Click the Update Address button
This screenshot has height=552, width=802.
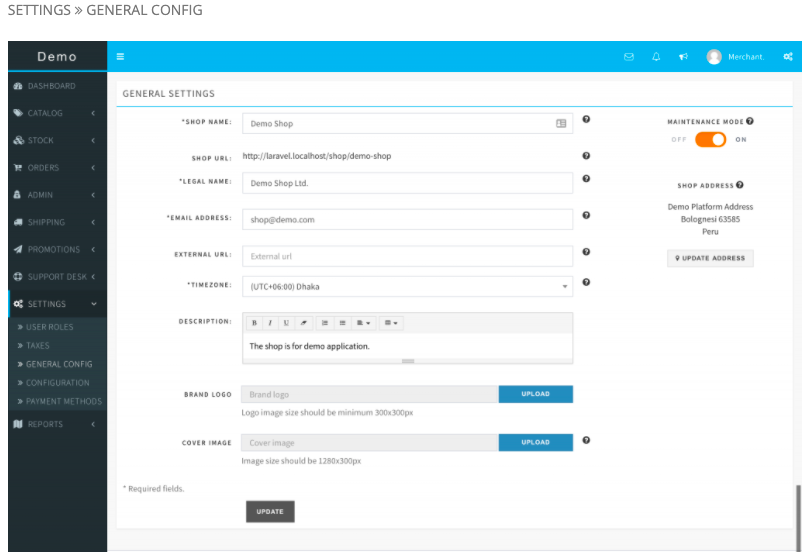point(710,258)
